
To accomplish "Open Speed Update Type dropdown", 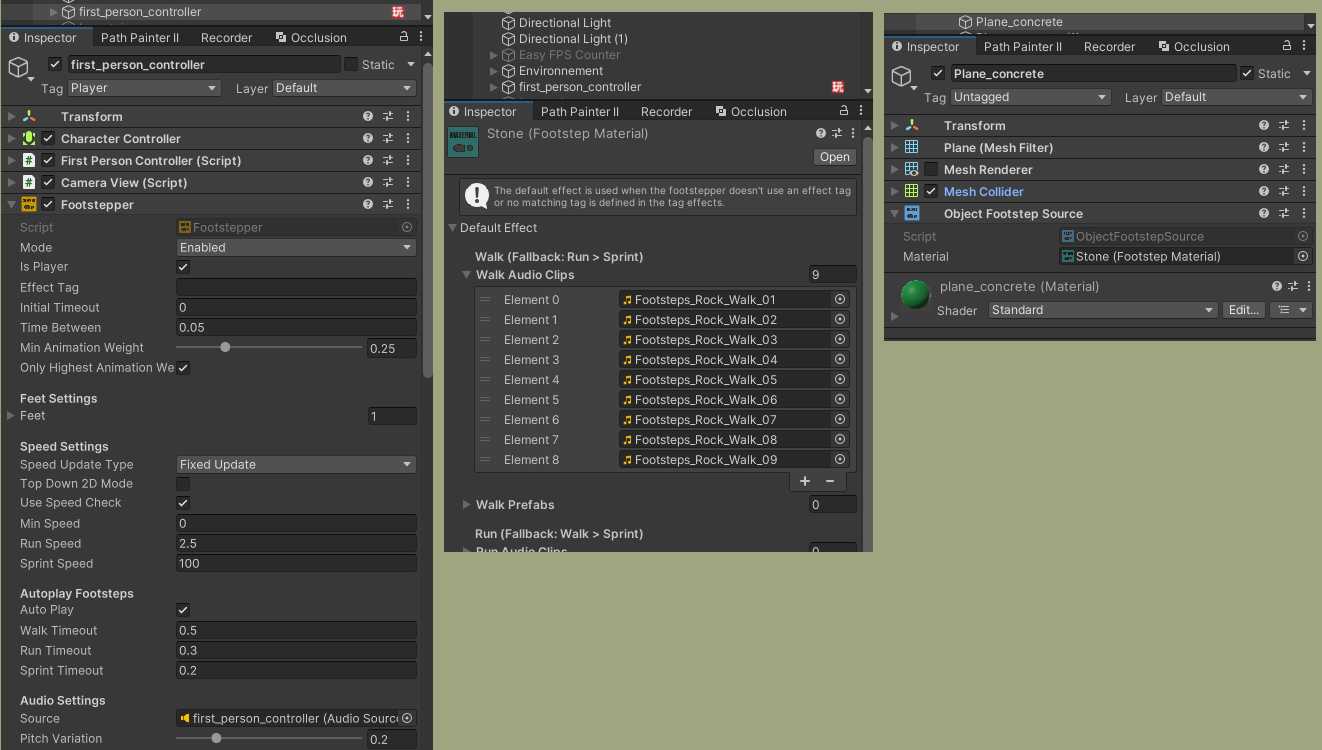I will [x=296, y=465].
